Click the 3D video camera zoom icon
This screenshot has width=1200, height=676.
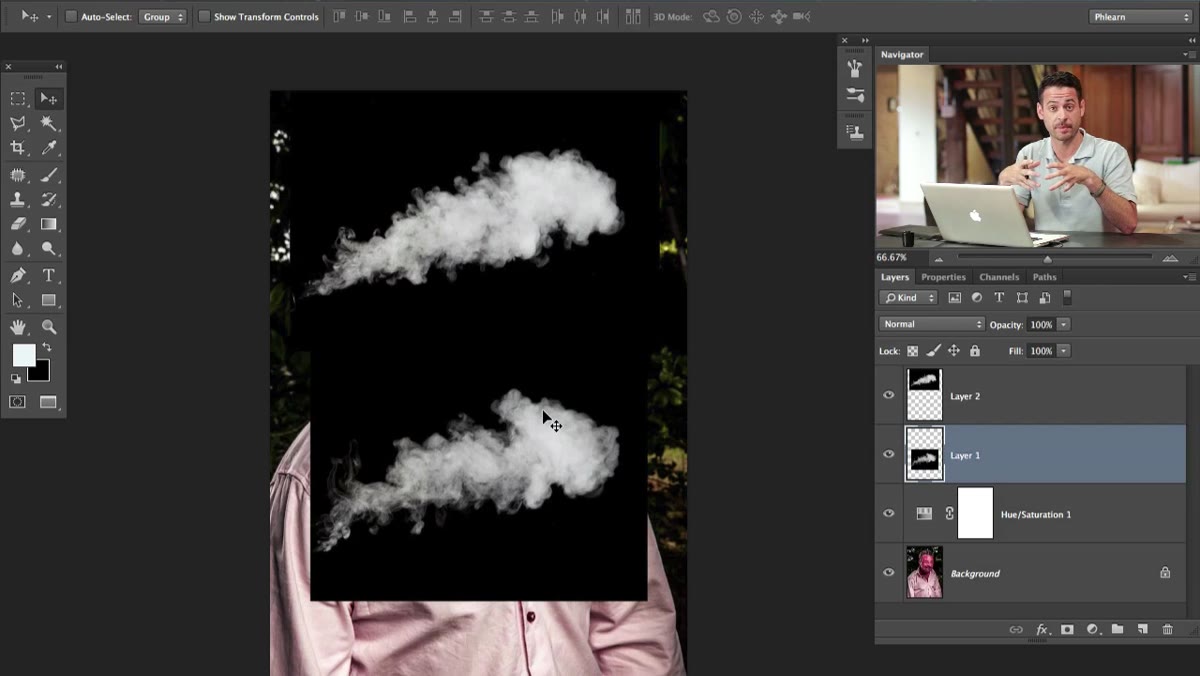pos(801,17)
